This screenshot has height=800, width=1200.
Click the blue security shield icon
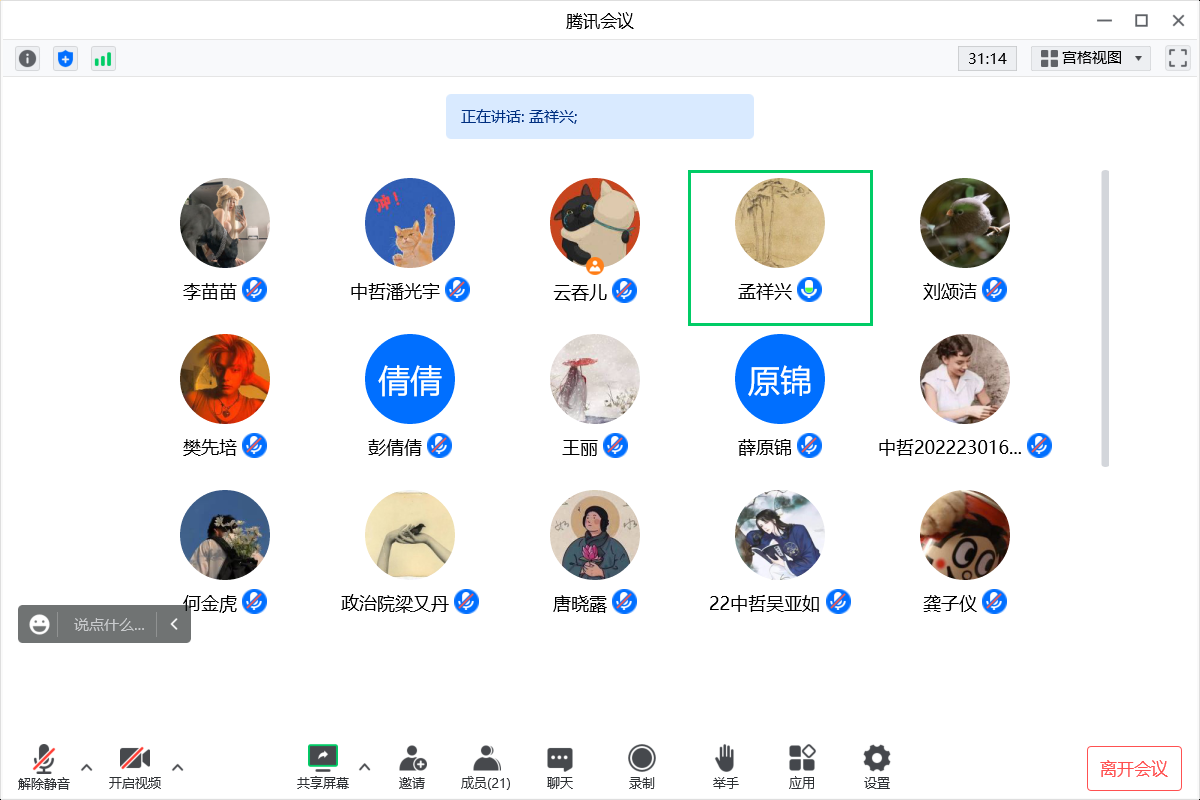click(65, 59)
